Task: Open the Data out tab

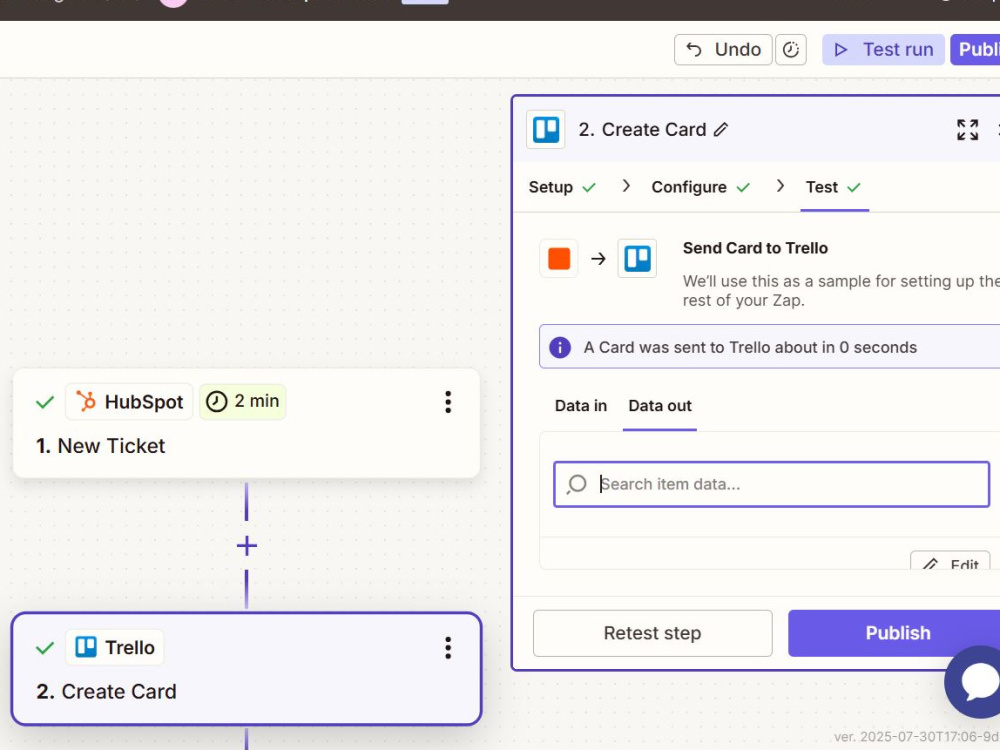Action: [x=660, y=406]
